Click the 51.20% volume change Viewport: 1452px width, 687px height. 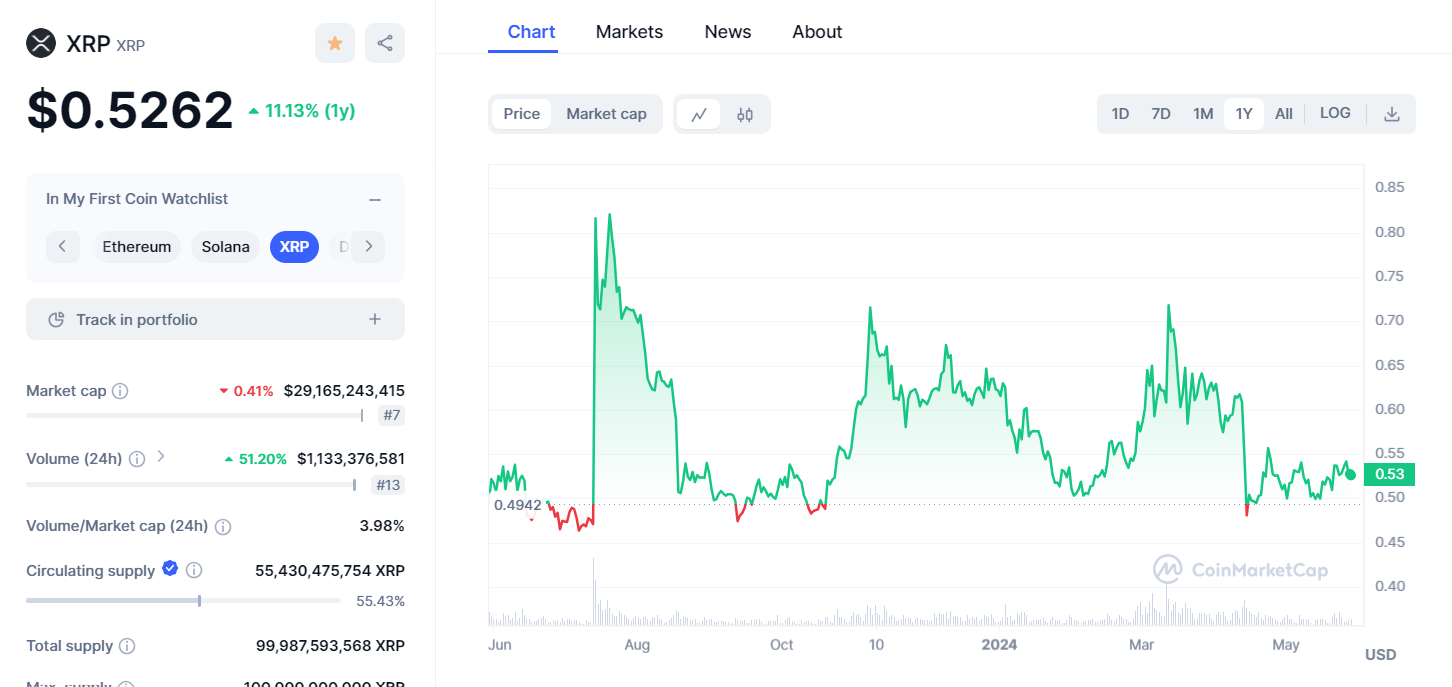point(255,459)
